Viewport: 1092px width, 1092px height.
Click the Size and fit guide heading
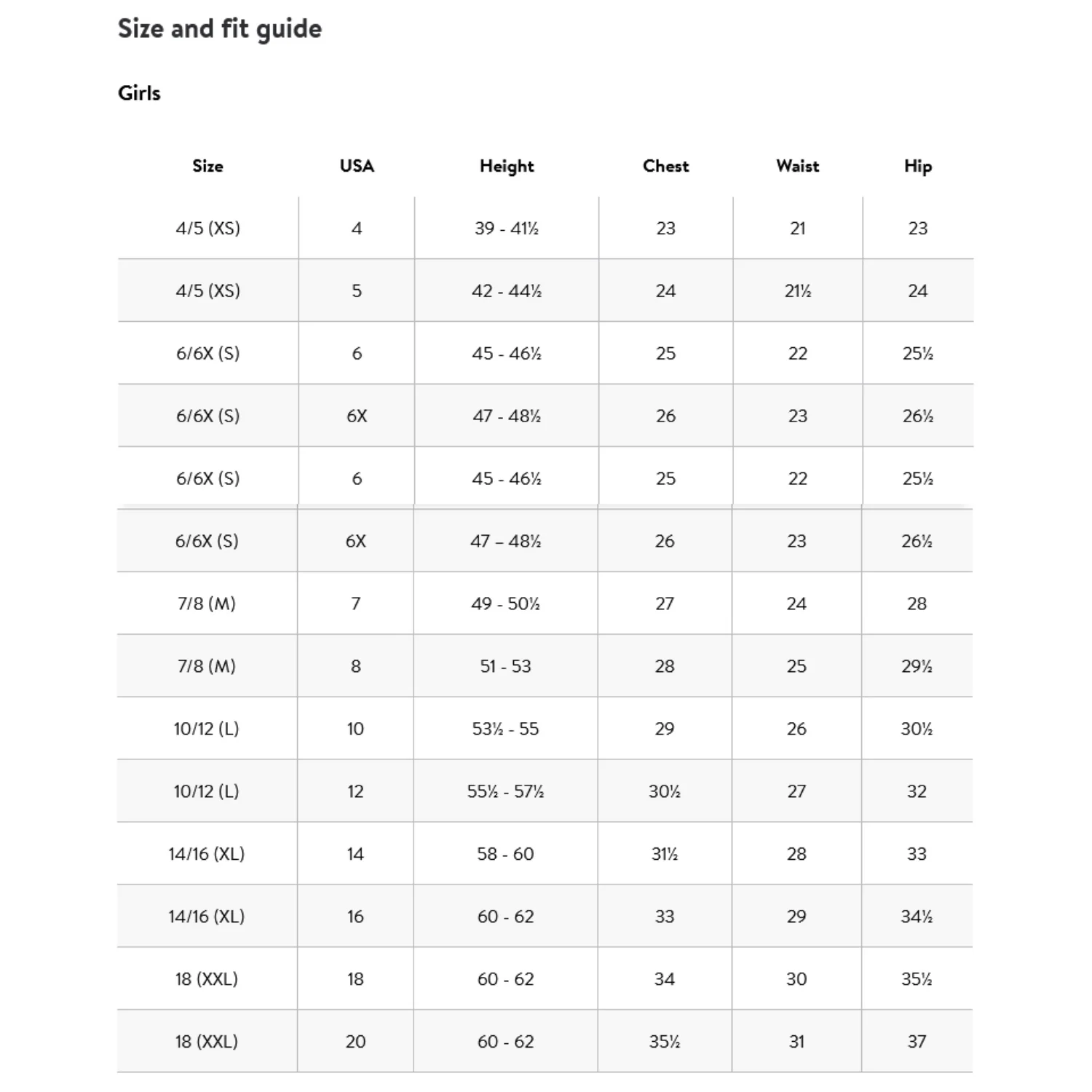(x=220, y=29)
